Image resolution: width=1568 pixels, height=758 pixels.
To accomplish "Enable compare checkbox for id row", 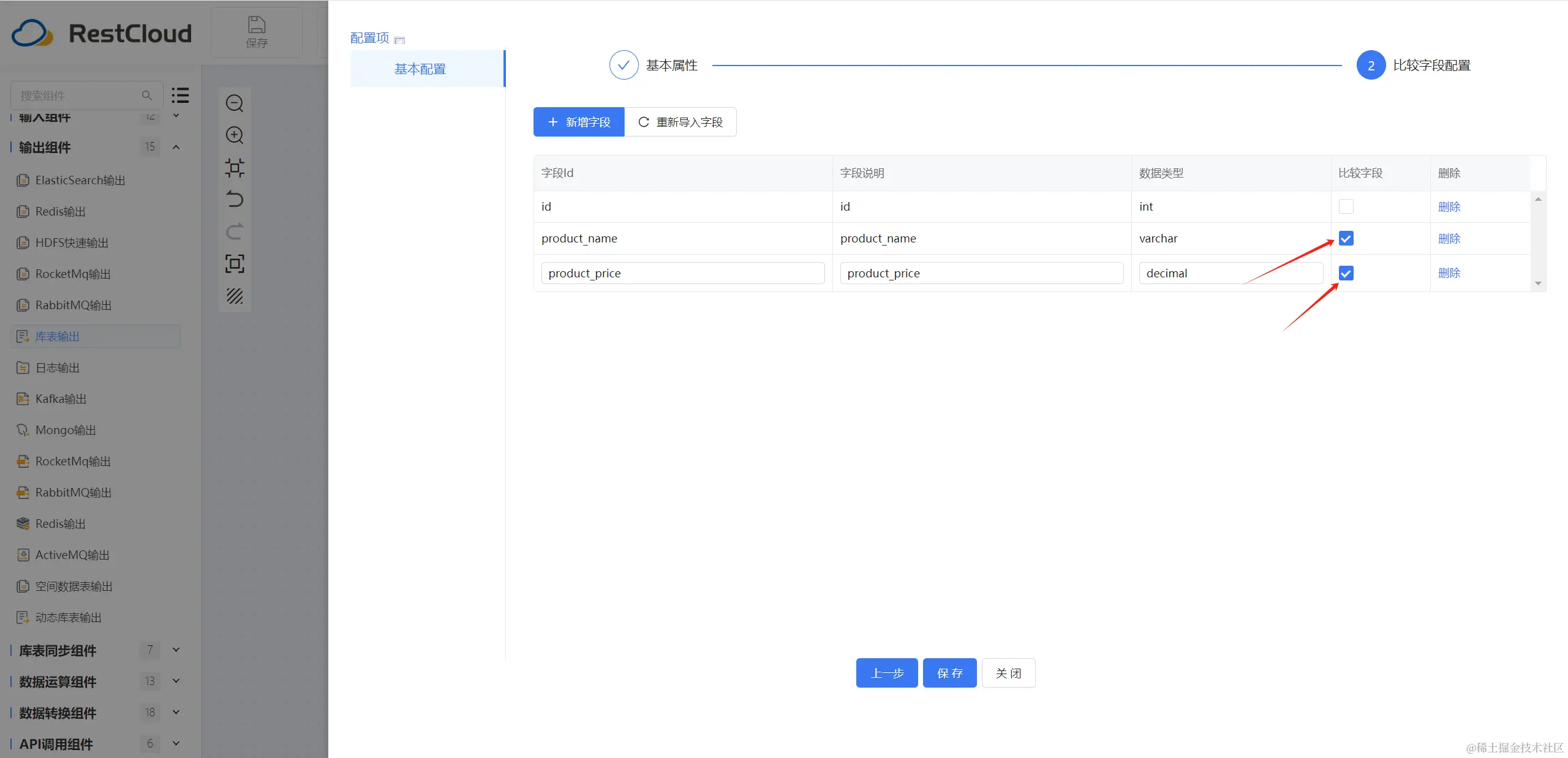I will (1346, 207).
